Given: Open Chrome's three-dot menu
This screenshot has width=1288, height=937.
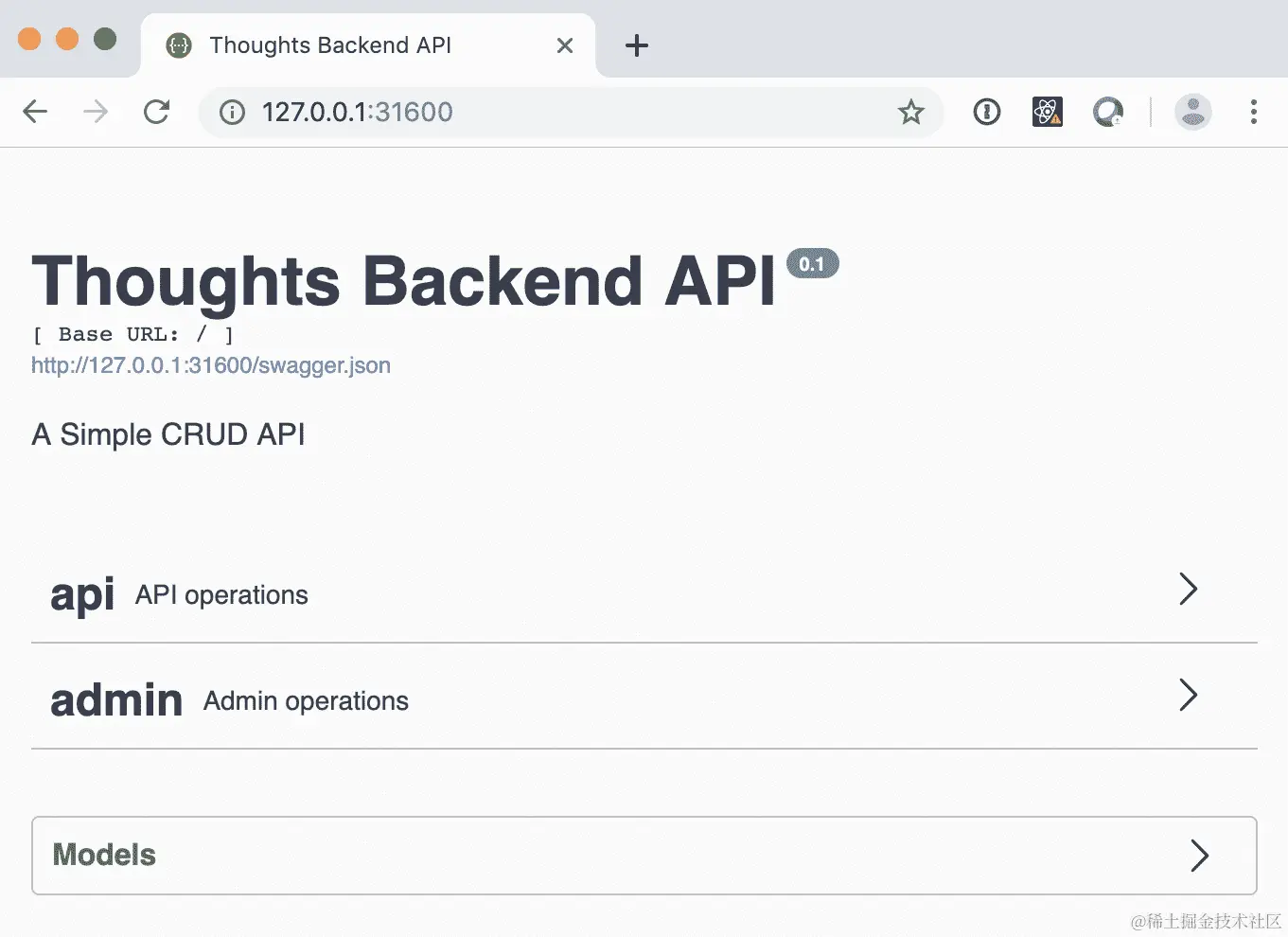Looking at the screenshot, I should (x=1254, y=112).
